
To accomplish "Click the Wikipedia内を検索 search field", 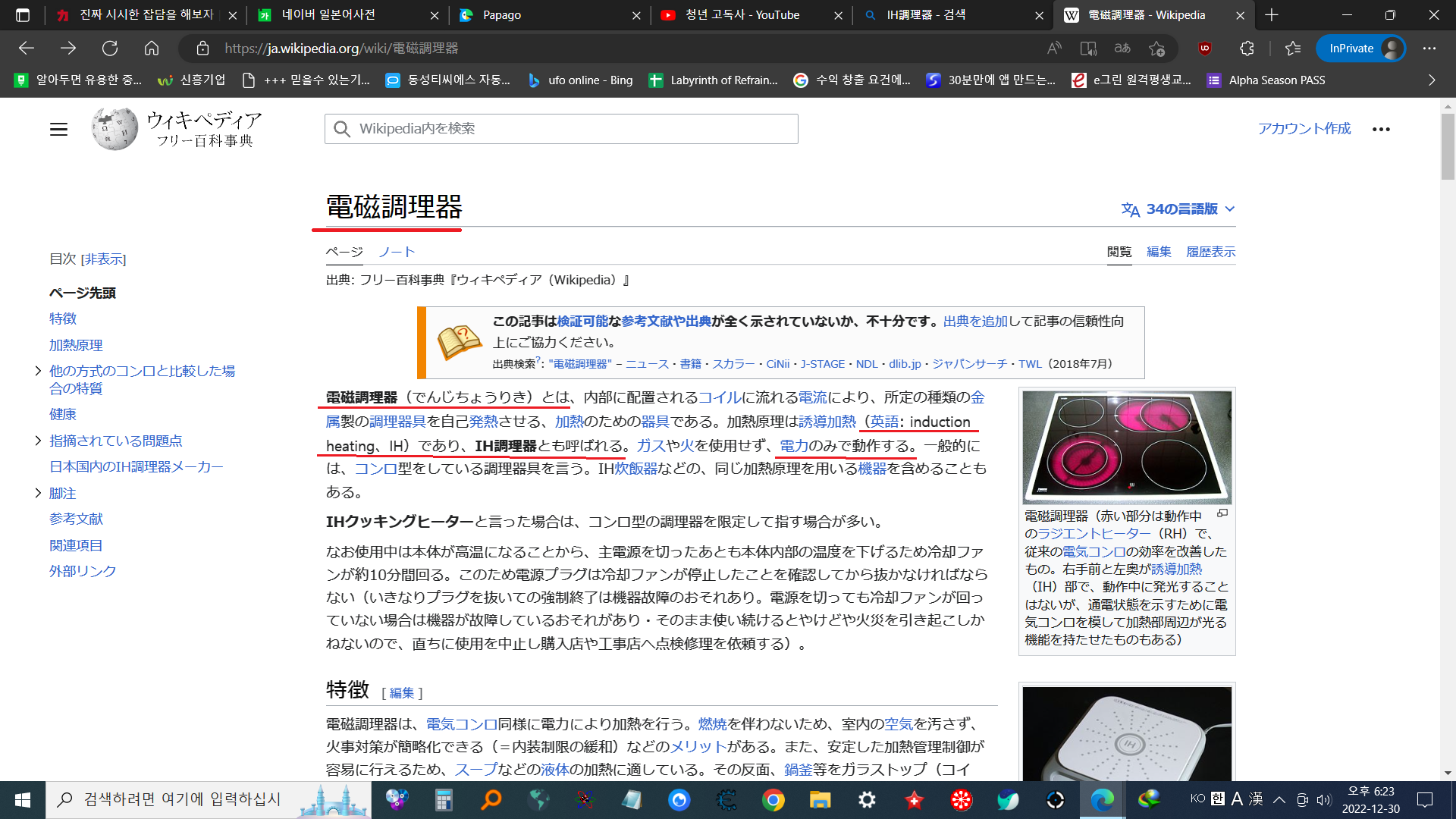I will (561, 129).
